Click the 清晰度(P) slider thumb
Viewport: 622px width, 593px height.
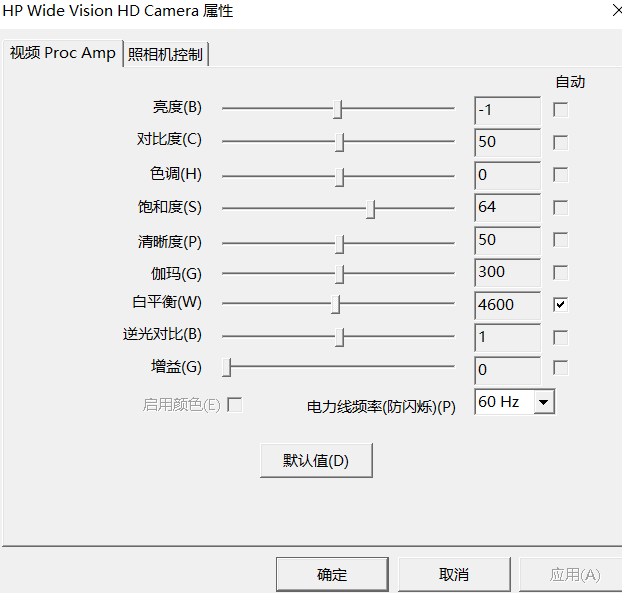[x=339, y=244]
